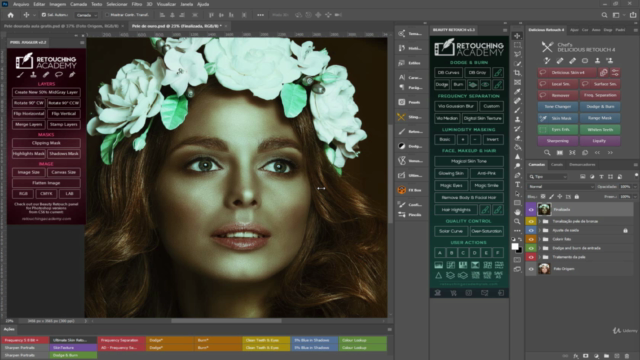The image size is (640, 360).
Task: Expand the Ajuste de saída group
Action: tap(540, 230)
